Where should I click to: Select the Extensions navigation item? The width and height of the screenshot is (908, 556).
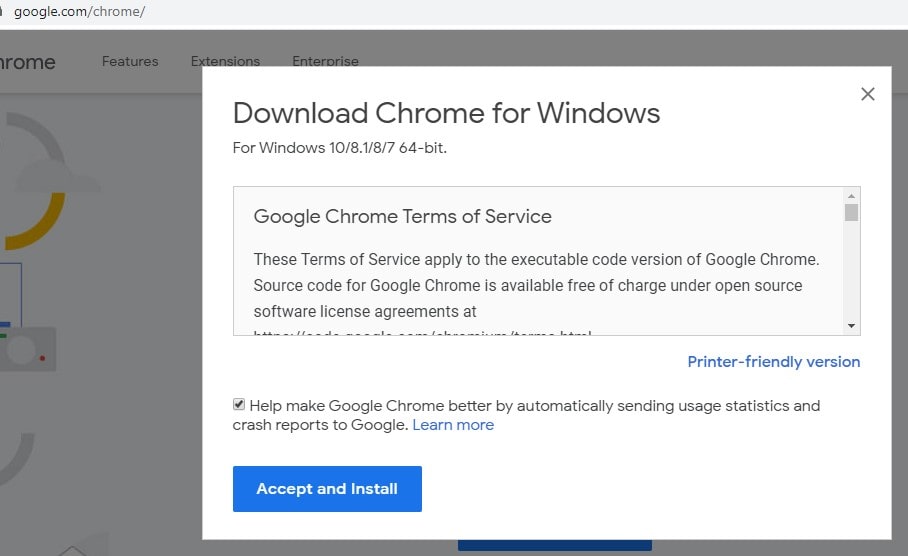[225, 61]
